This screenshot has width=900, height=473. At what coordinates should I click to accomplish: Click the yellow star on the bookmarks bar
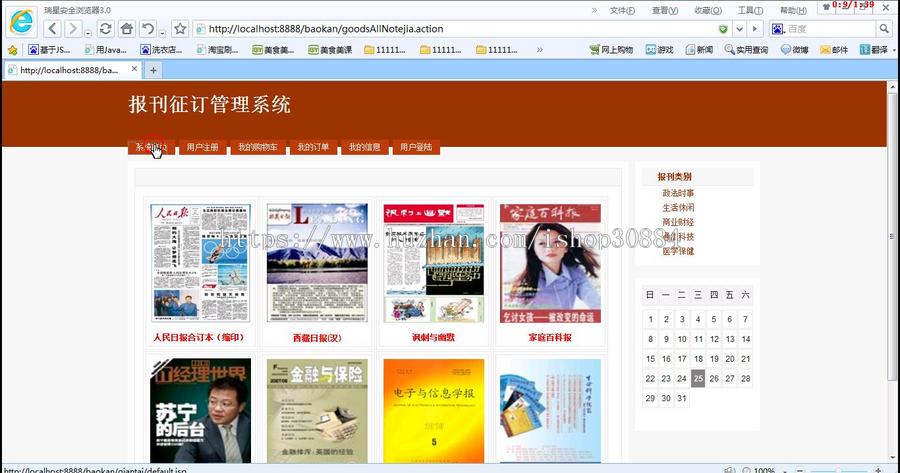click(13, 50)
